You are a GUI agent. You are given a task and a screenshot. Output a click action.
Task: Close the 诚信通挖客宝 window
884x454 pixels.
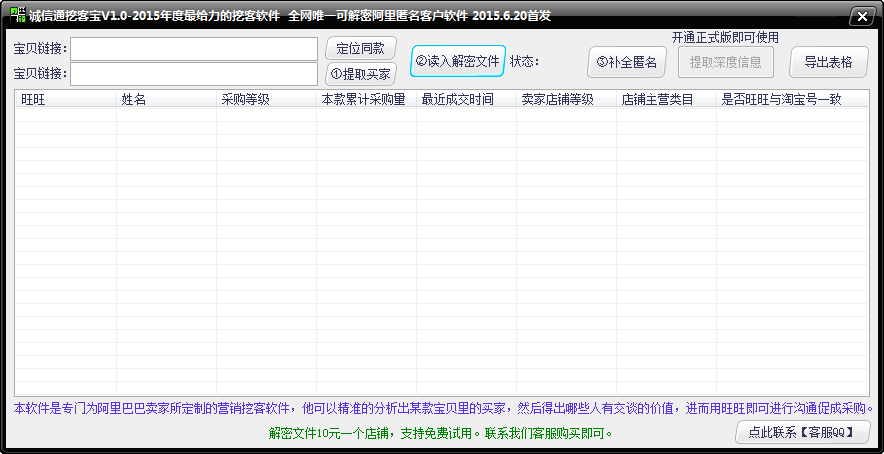pyautogui.click(x=862, y=16)
